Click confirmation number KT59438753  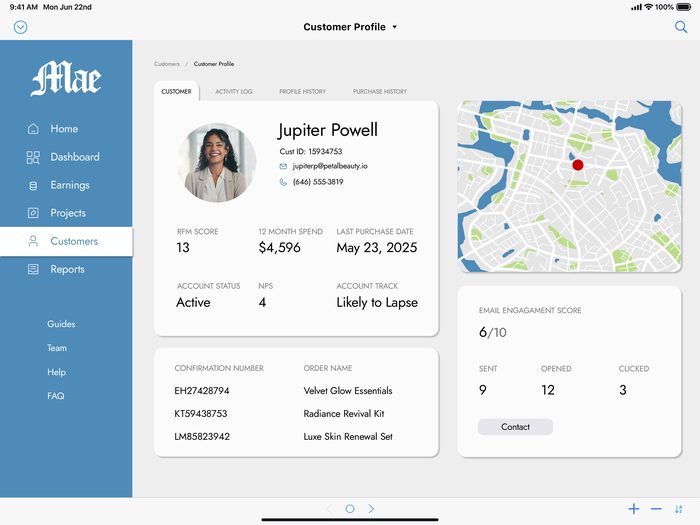point(201,413)
